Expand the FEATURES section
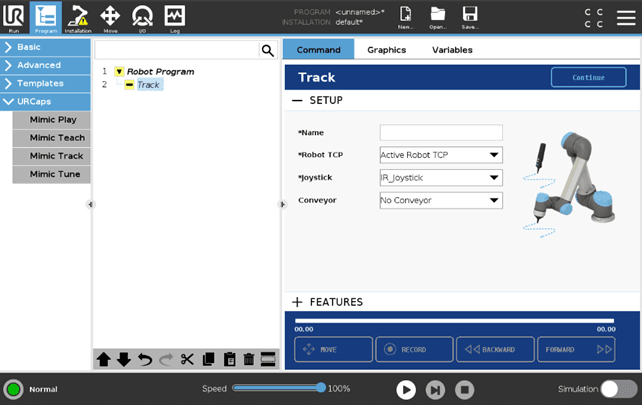642x405 pixels. [297, 302]
